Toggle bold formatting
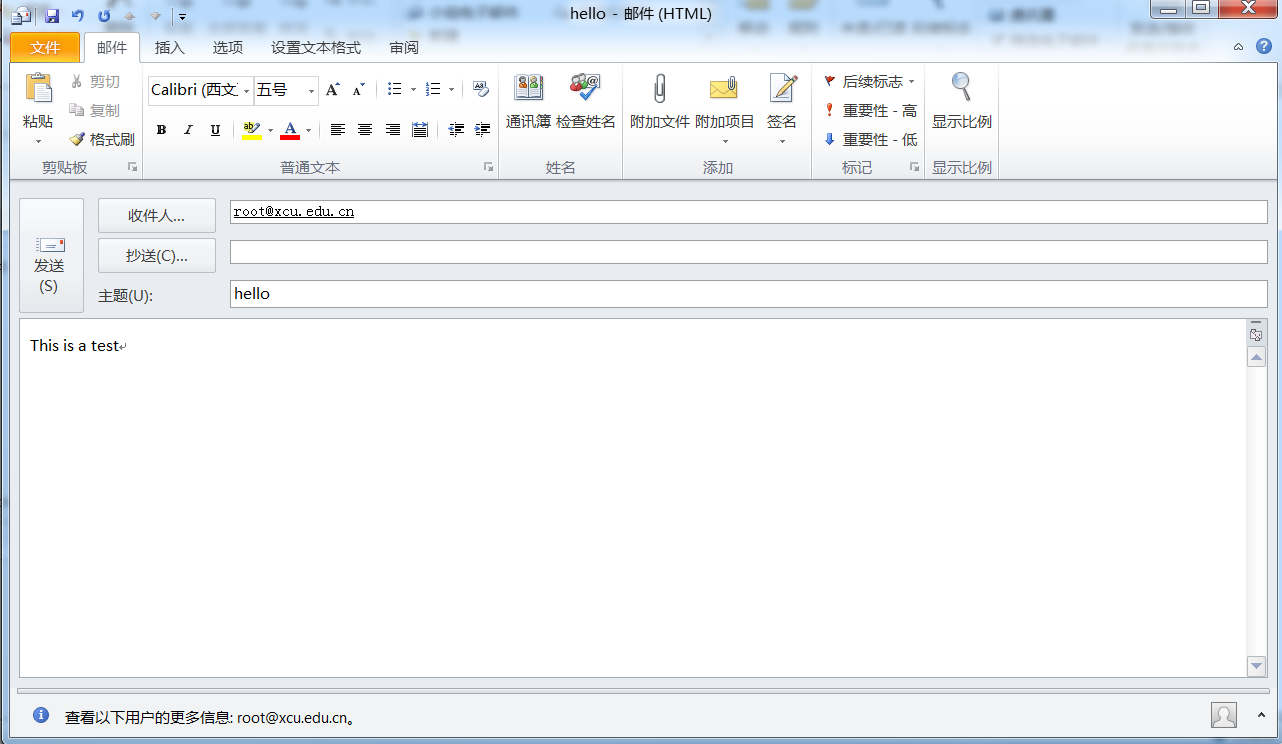The height and width of the screenshot is (744, 1282). coord(161,130)
